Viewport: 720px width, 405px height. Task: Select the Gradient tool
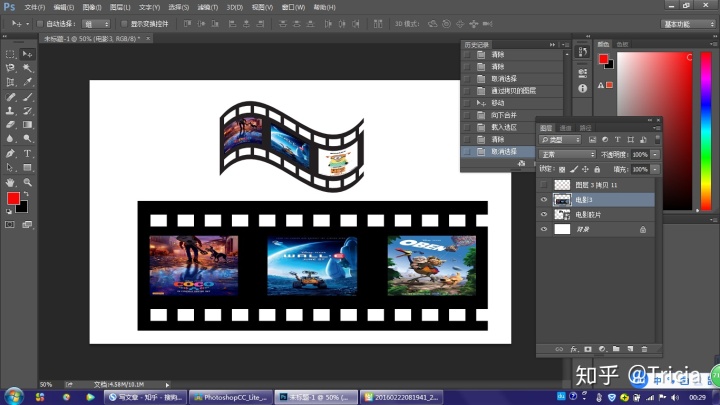click(x=27, y=124)
